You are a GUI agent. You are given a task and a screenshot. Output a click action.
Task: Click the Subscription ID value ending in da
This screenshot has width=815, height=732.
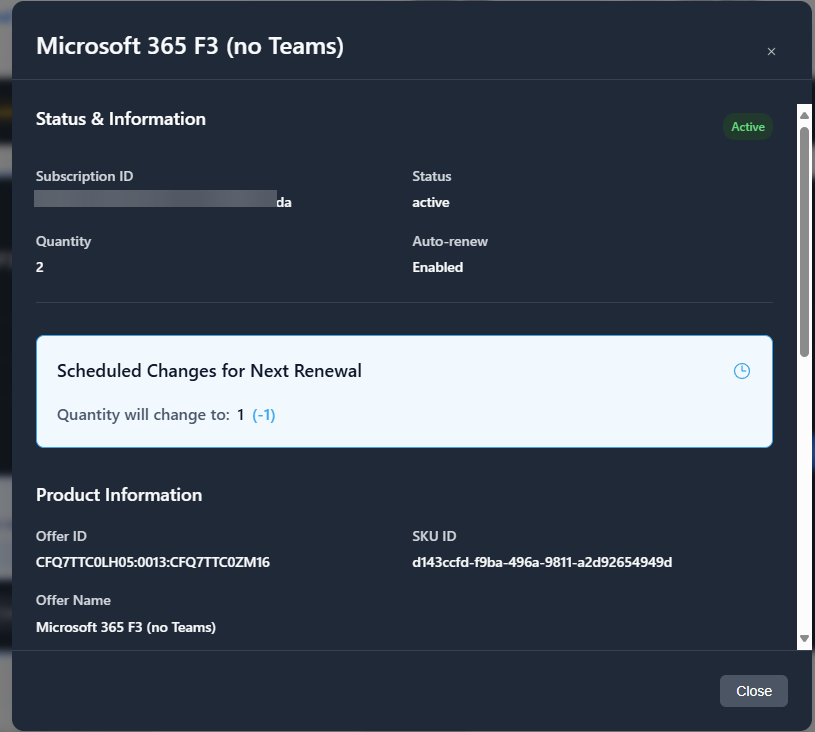[163, 199]
